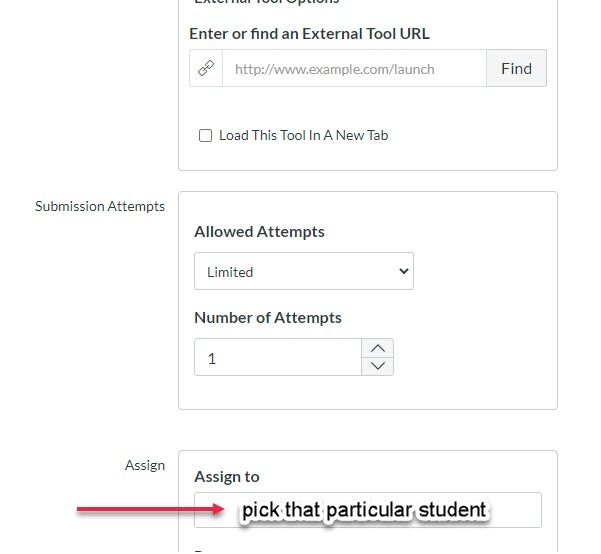The image size is (601, 554).
Task: Click the External Tool URL input field
Action: (354, 69)
